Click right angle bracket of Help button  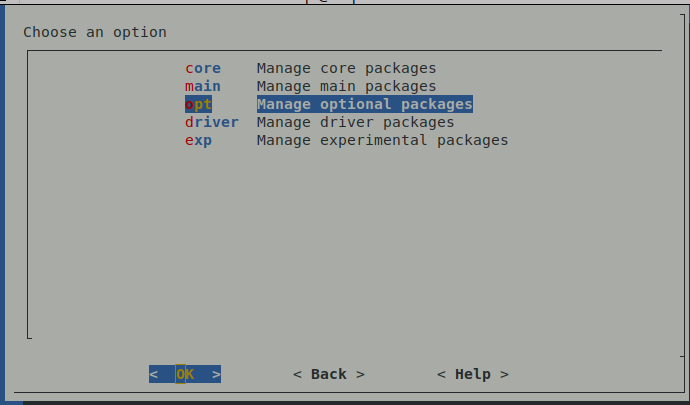[x=505, y=374]
